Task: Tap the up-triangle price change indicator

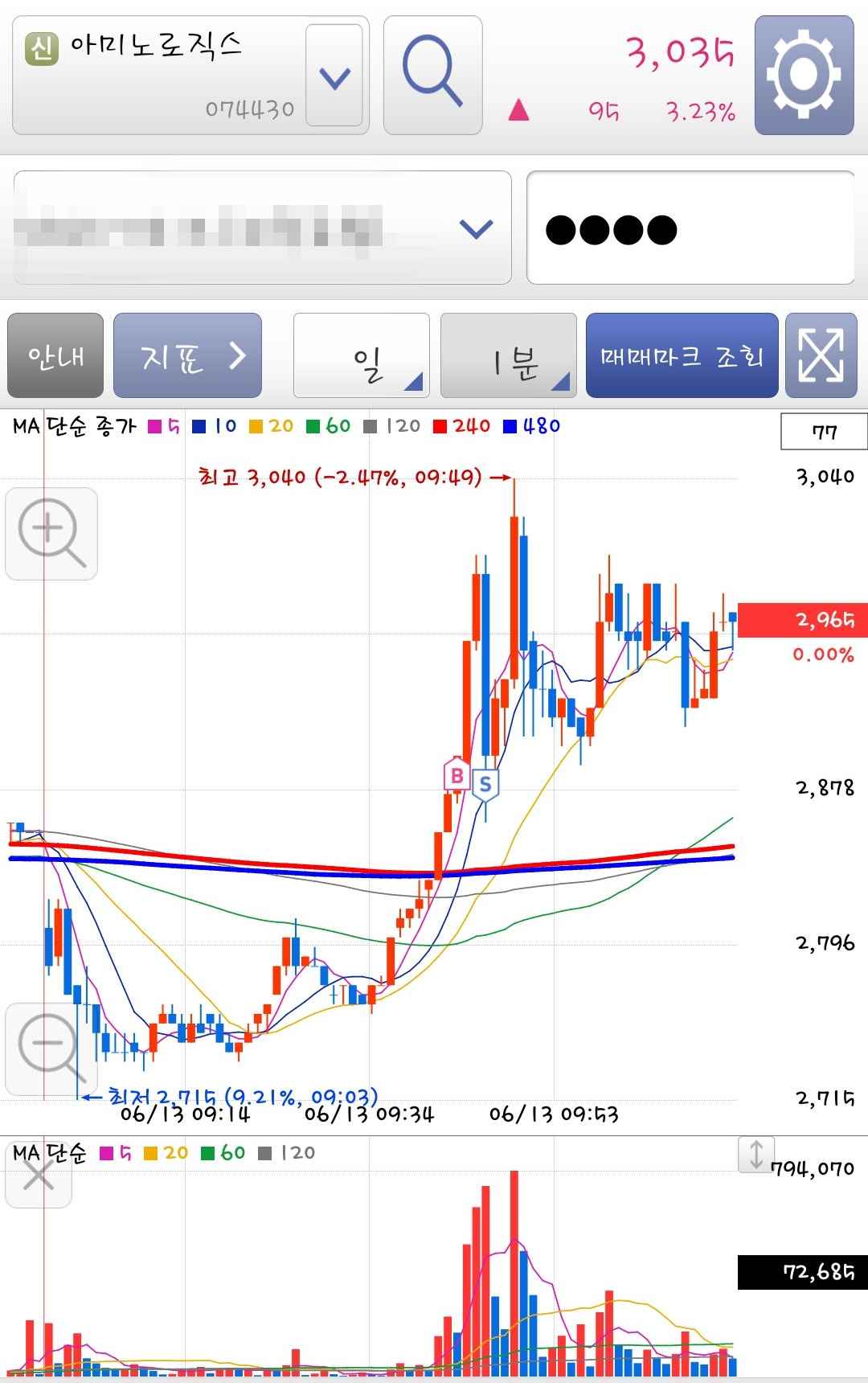Action: click(519, 109)
